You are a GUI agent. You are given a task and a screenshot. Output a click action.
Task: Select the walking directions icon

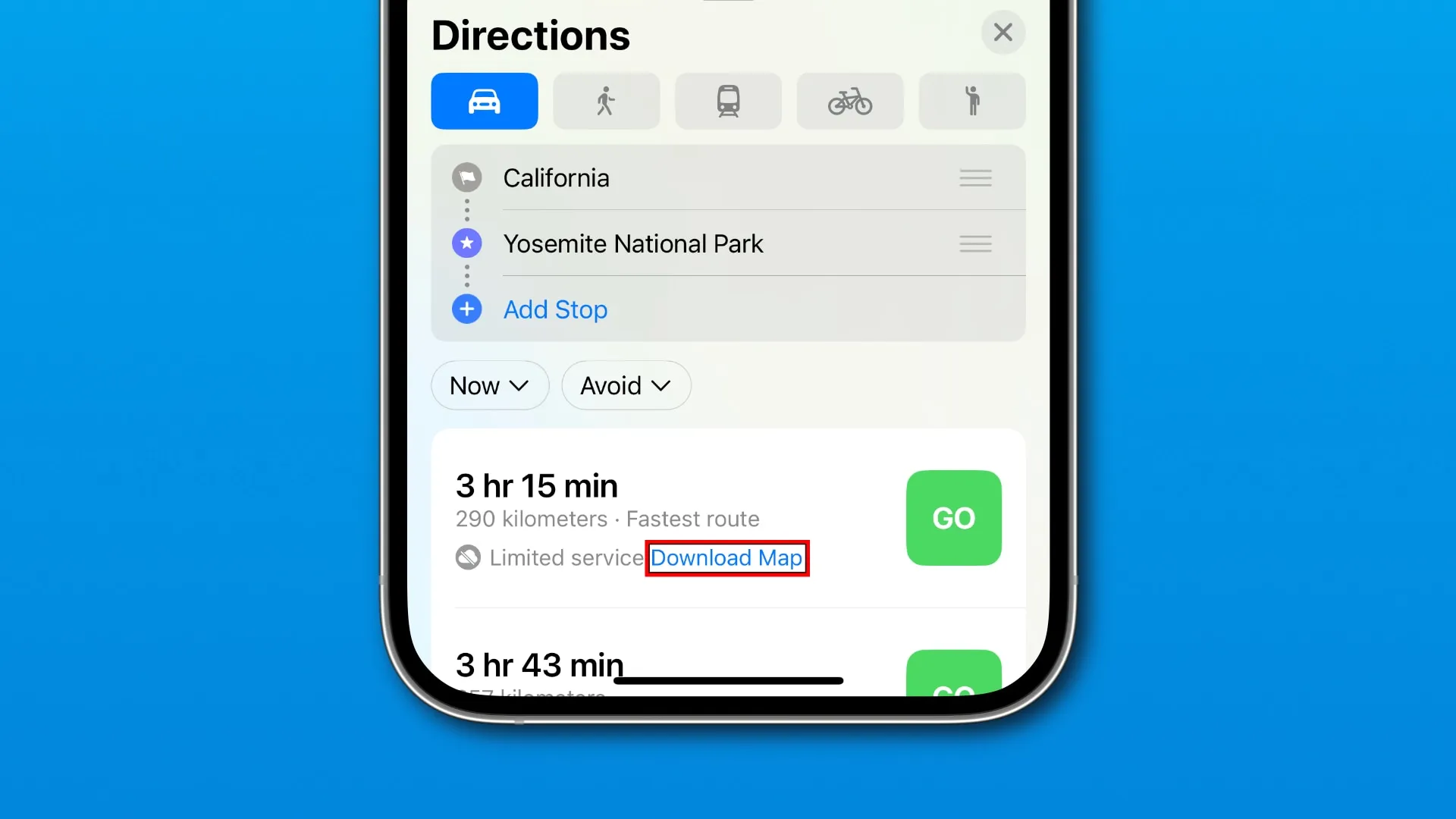pos(606,101)
